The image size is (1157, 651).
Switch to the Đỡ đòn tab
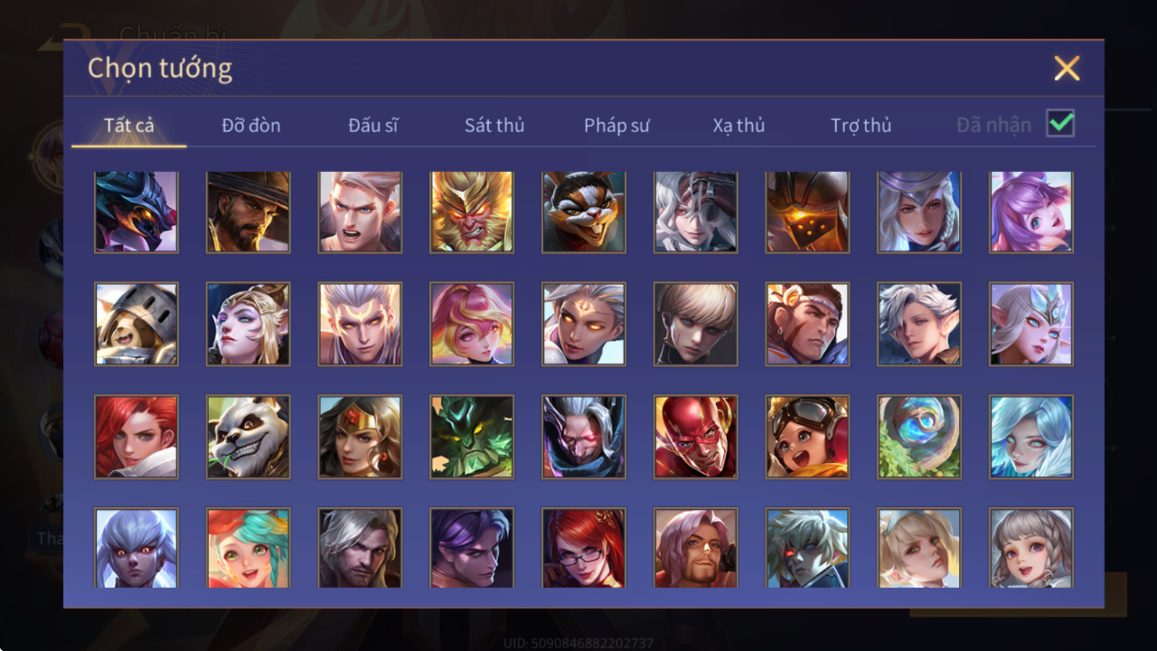pos(251,125)
